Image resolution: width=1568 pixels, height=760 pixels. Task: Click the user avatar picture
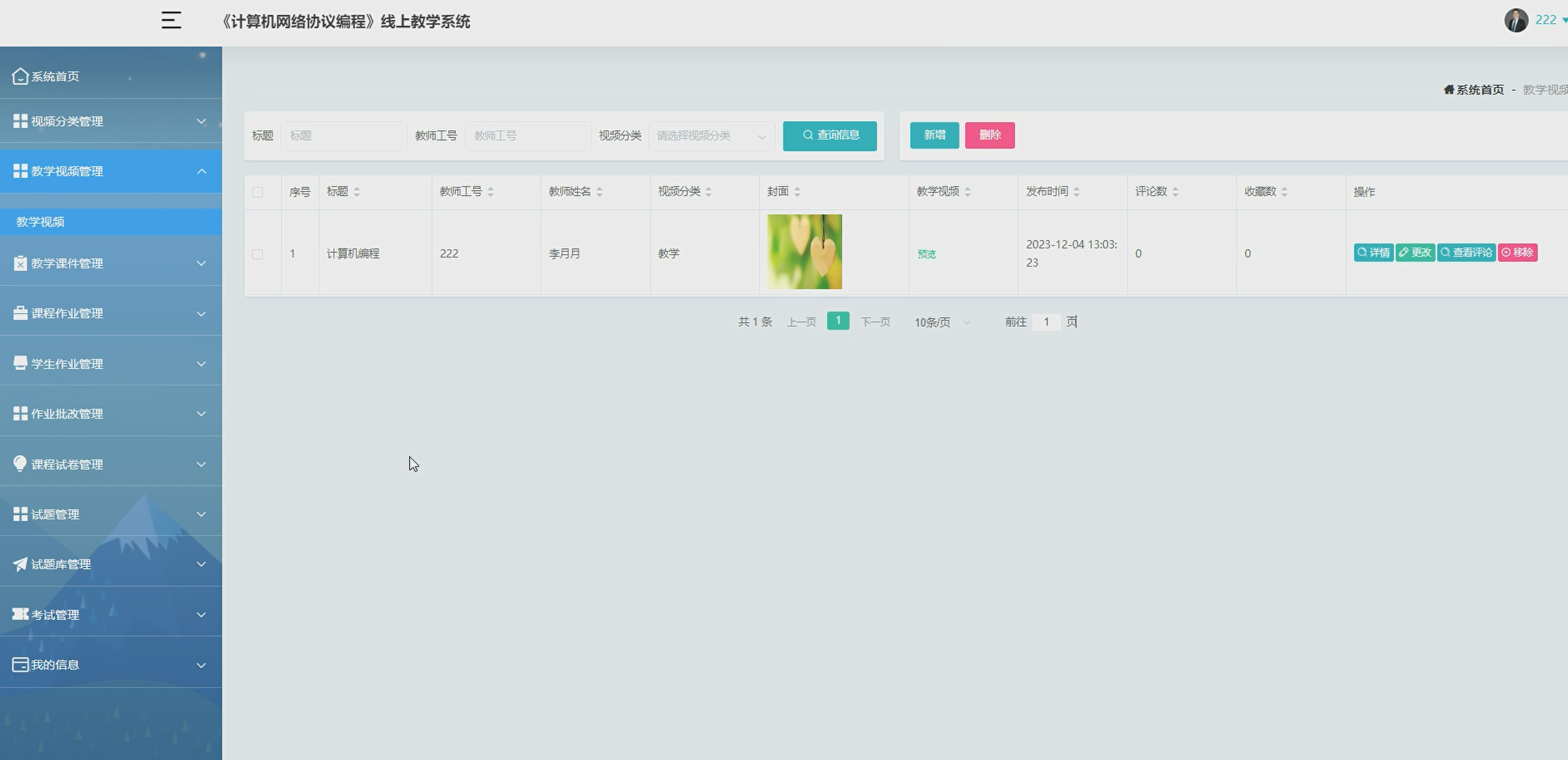pyautogui.click(x=1516, y=20)
